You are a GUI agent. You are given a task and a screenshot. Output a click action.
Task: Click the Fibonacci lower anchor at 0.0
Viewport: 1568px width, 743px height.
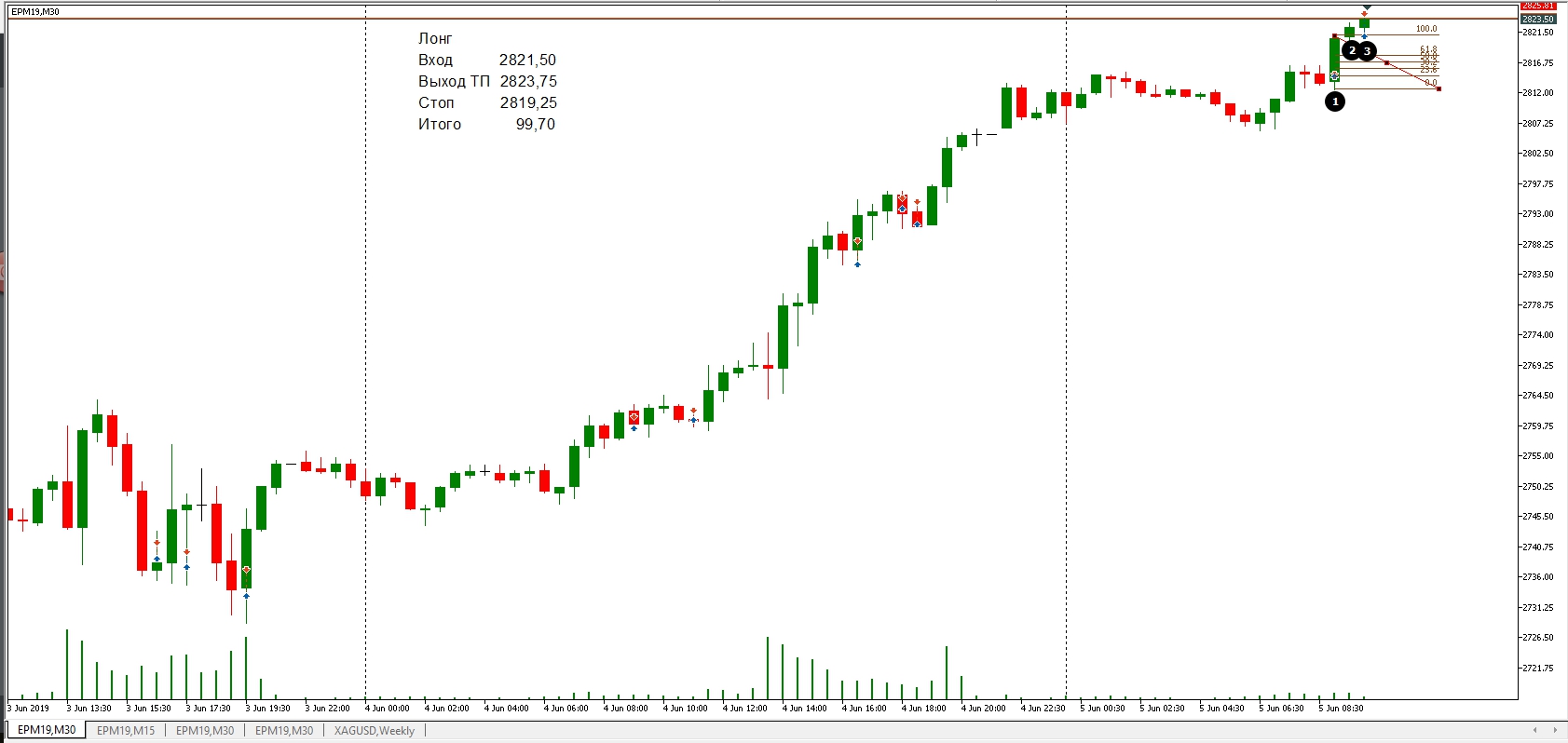[x=1438, y=89]
